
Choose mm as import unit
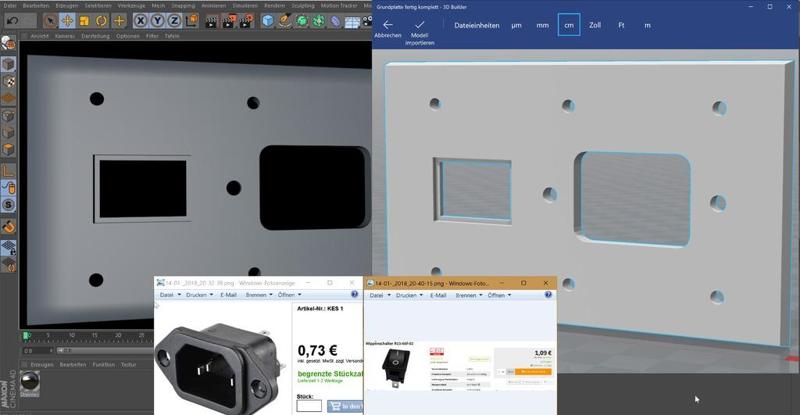[542, 25]
